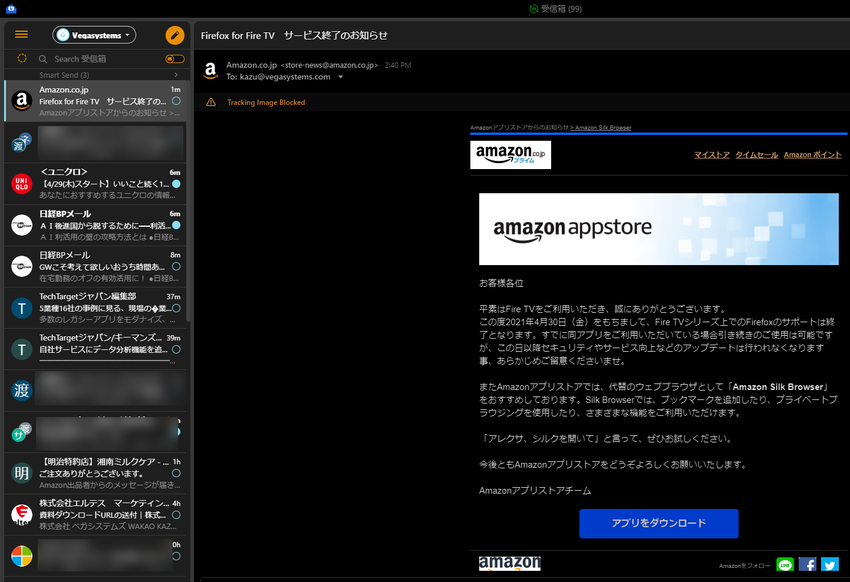This screenshot has width=850, height=582.
Task: Select the Smart Send (3) row
Action: 96,75
